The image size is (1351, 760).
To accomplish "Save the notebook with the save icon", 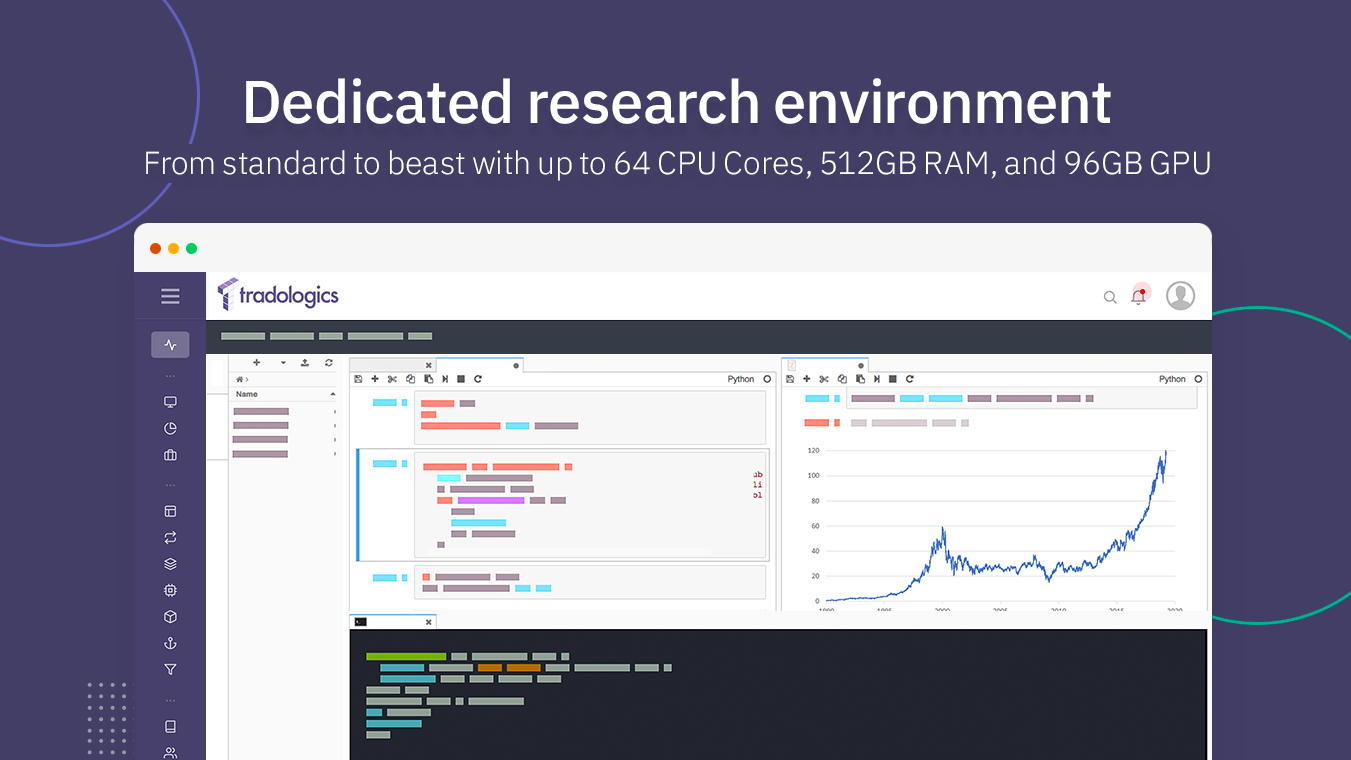I will (x=357, y=379).
